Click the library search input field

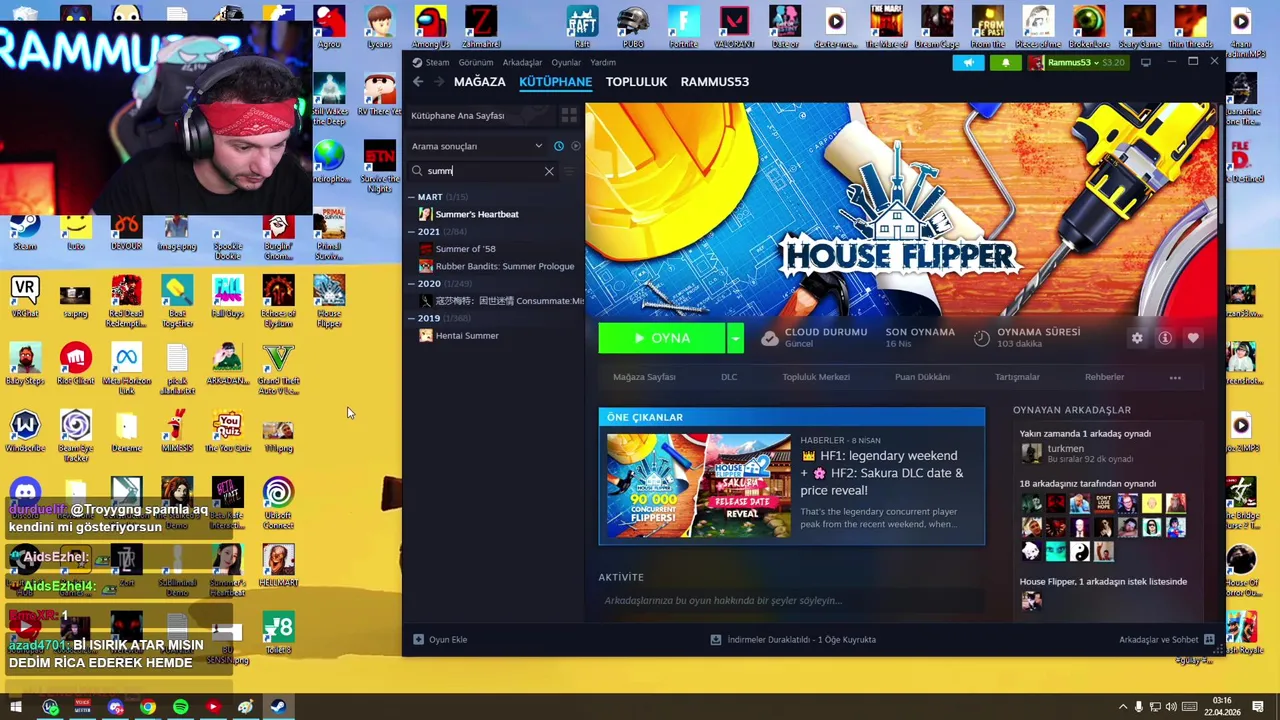483,171
